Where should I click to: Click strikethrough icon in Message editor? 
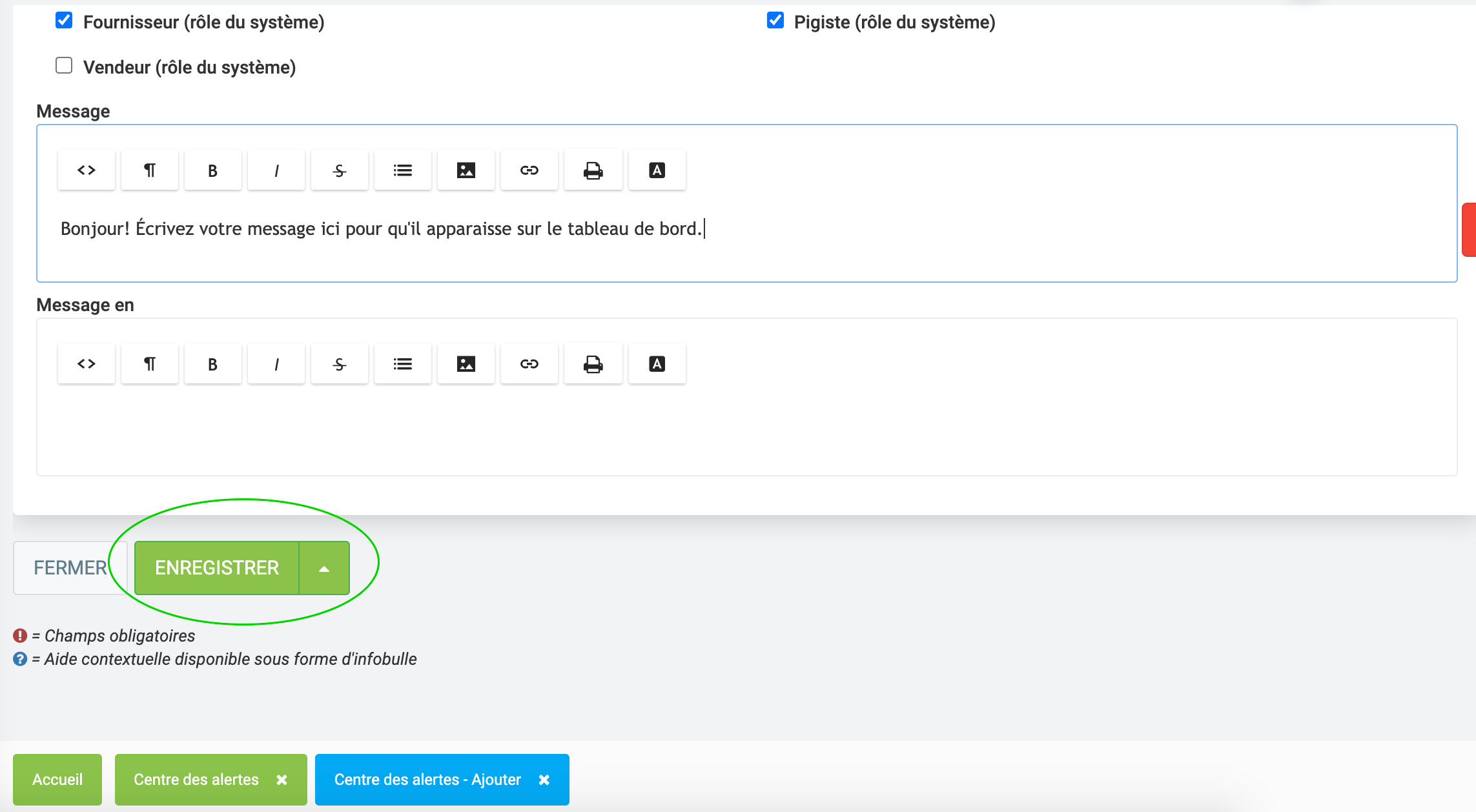tap(340, 170)
